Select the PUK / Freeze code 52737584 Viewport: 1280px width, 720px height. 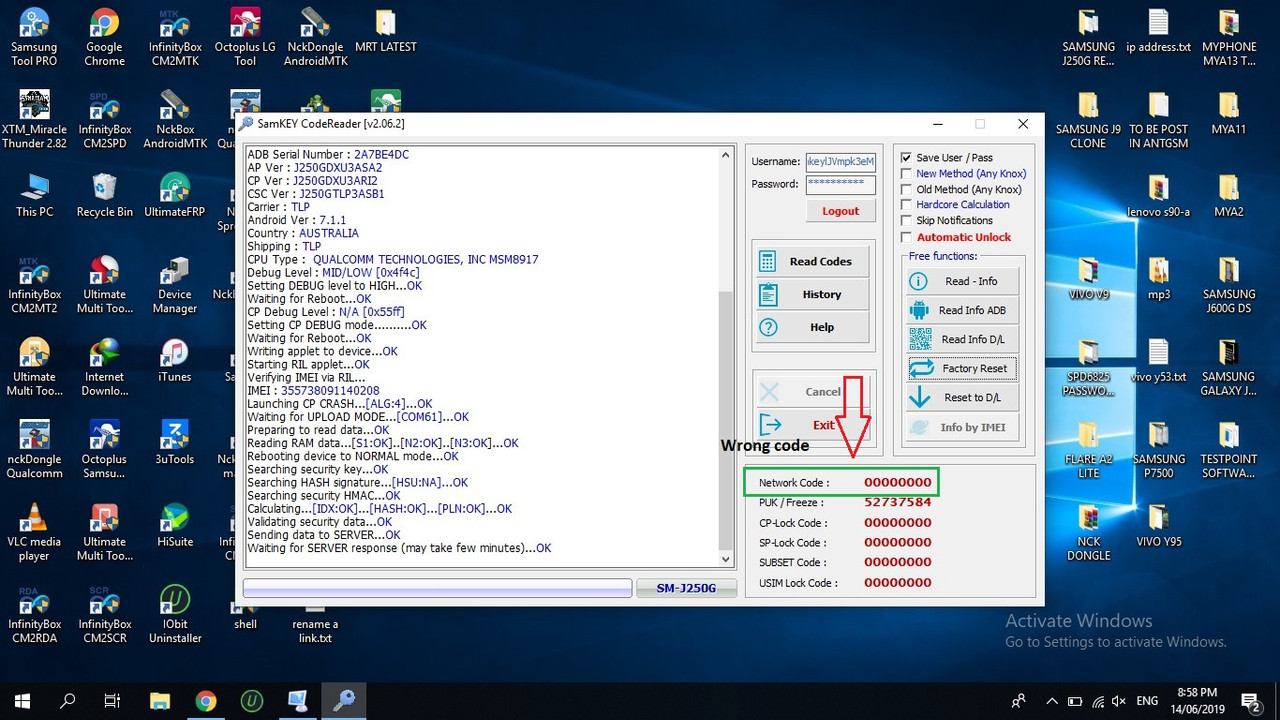pos(897,502)
